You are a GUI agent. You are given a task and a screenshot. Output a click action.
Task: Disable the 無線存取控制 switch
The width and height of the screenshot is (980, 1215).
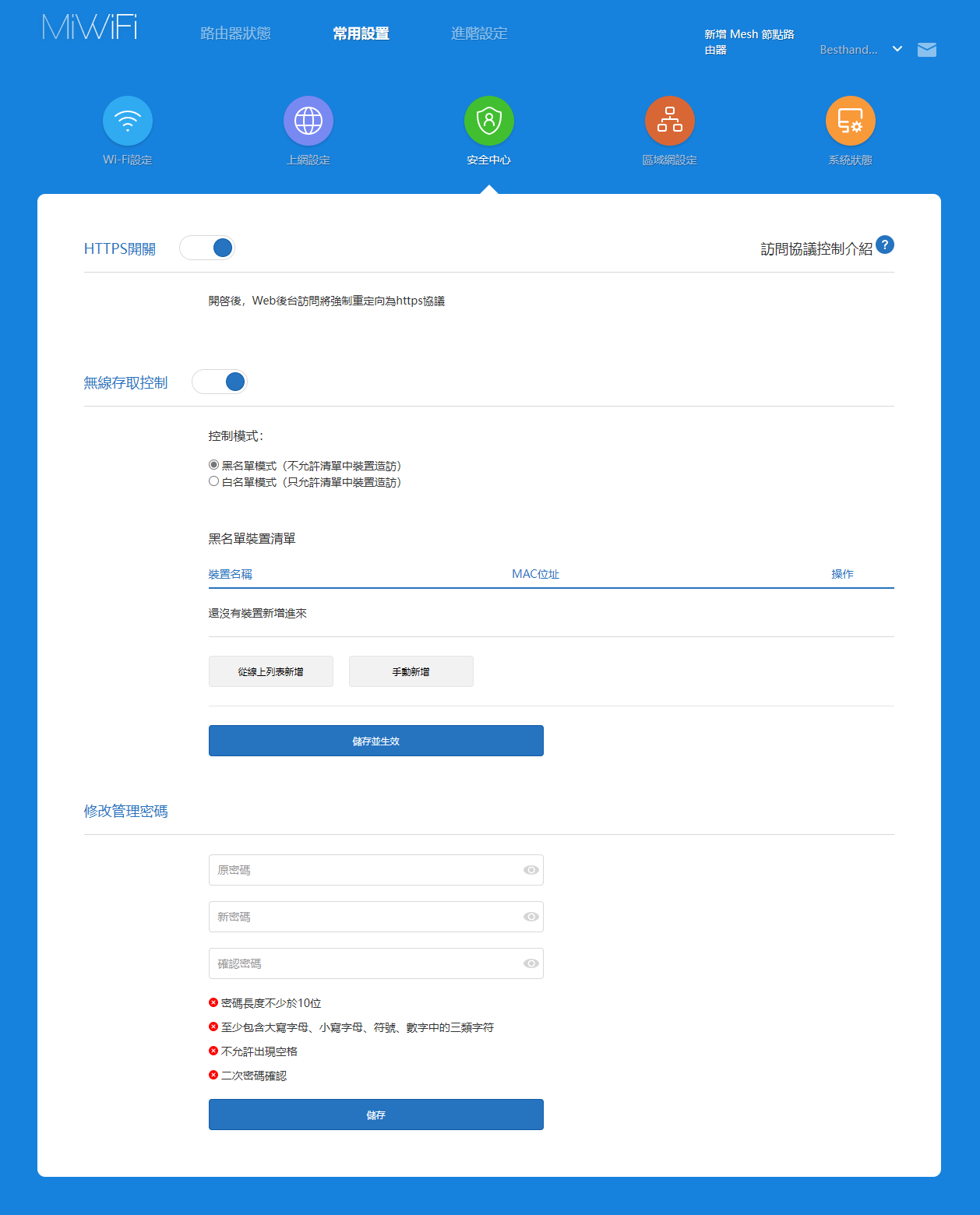click(x=220, y=382)
